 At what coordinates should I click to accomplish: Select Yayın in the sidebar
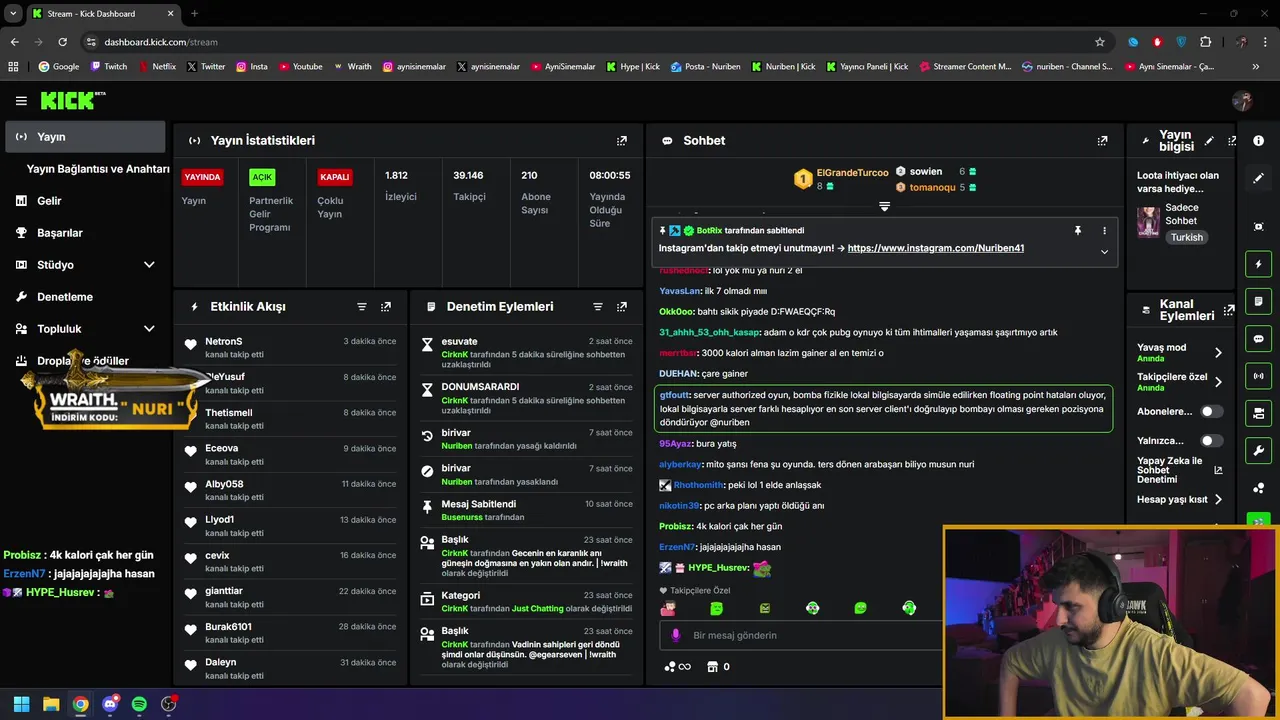pyautogui.click(x=85, y=137)
